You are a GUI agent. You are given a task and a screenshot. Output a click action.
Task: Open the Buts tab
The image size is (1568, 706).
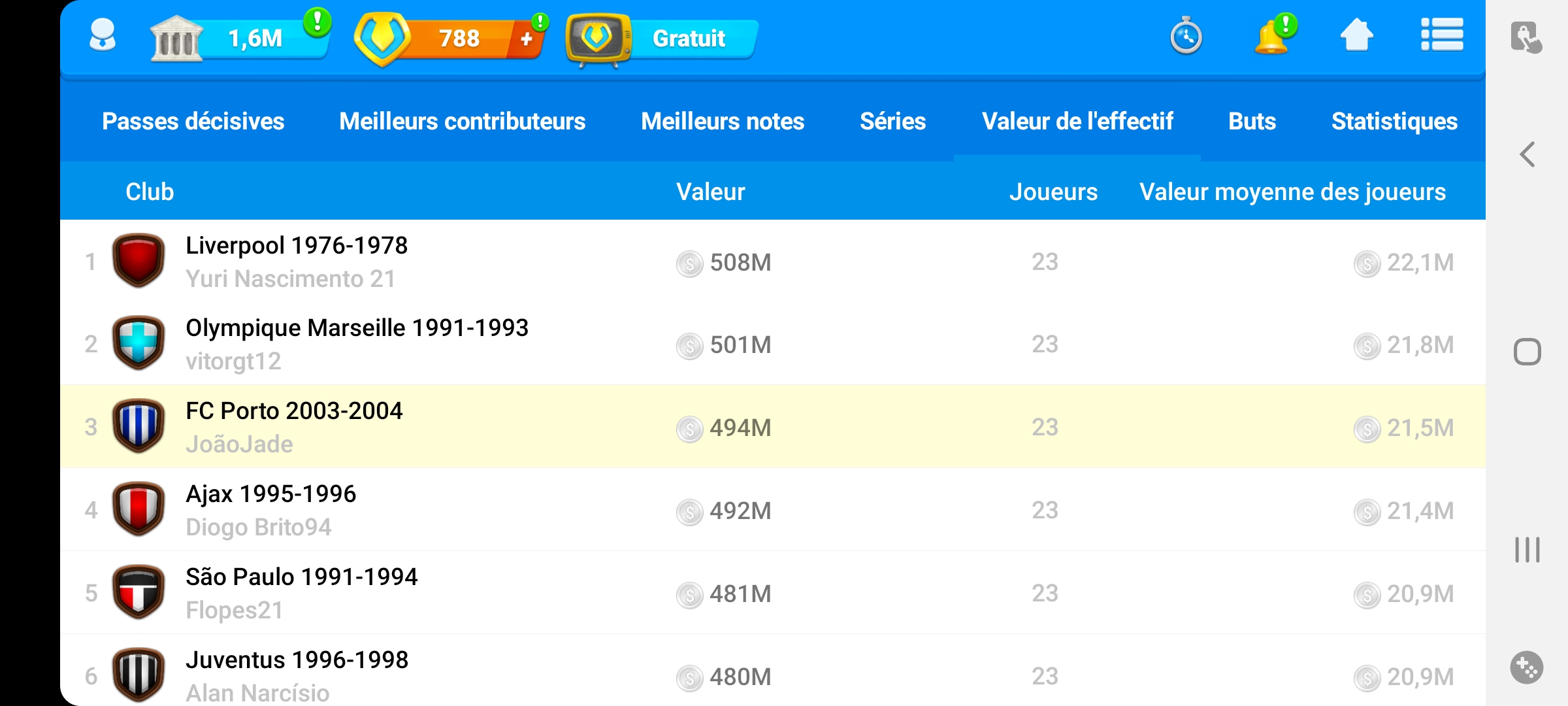1252,122
